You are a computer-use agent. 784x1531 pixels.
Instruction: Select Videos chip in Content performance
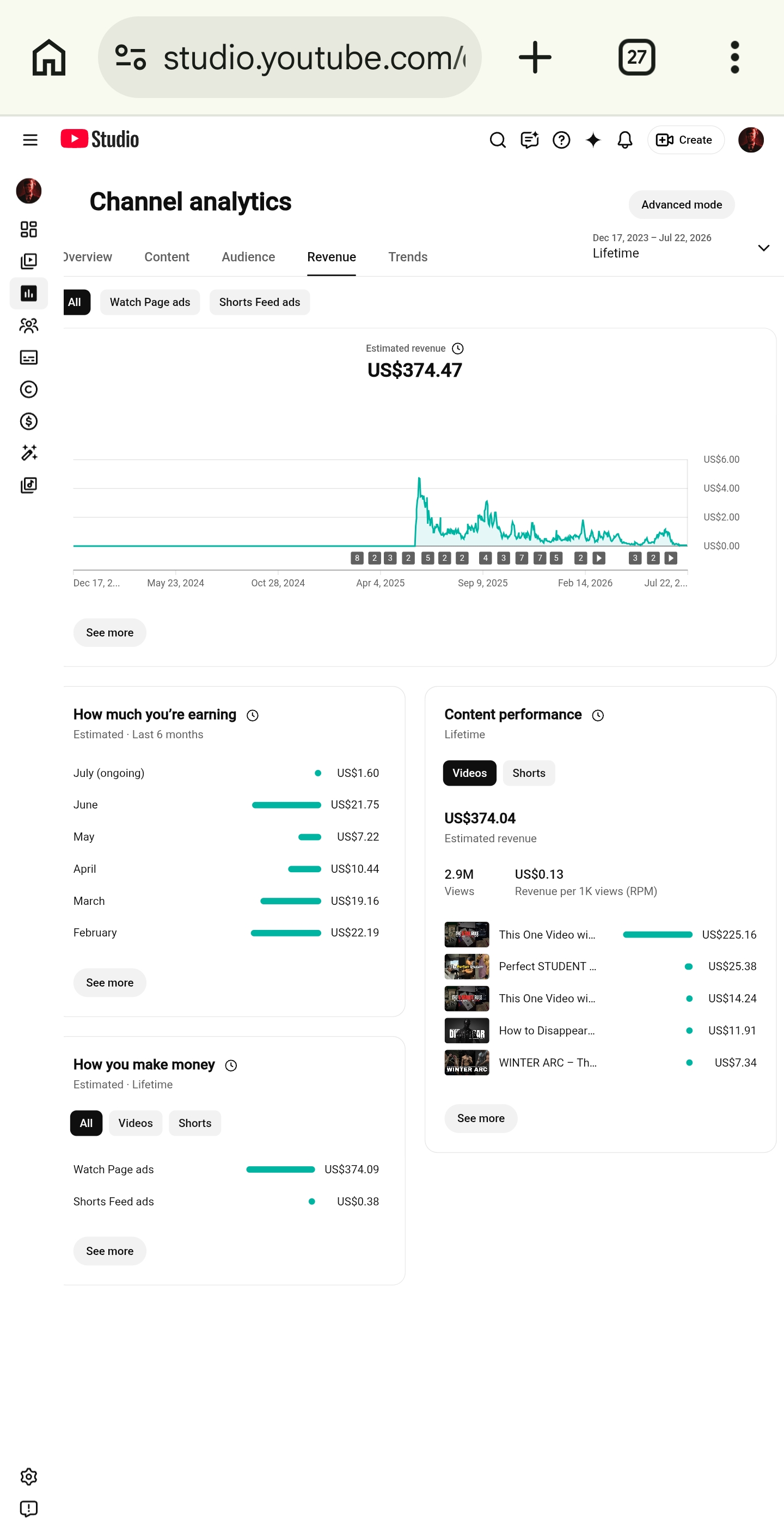pos(469,773)
